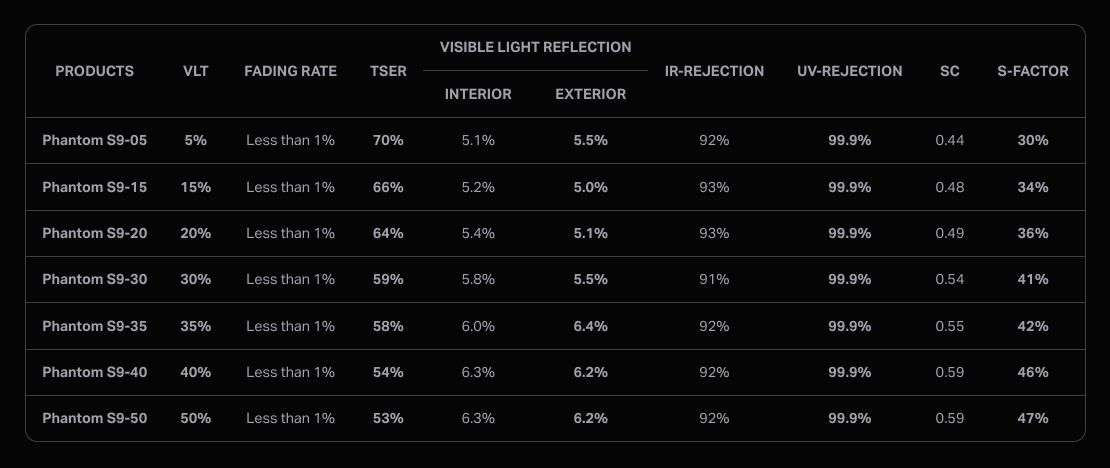The width and height of the screenshot is (1110, 468).
Task: Select the FADING RATE column header
Action: pyautogui.click(x=290, y=71)
